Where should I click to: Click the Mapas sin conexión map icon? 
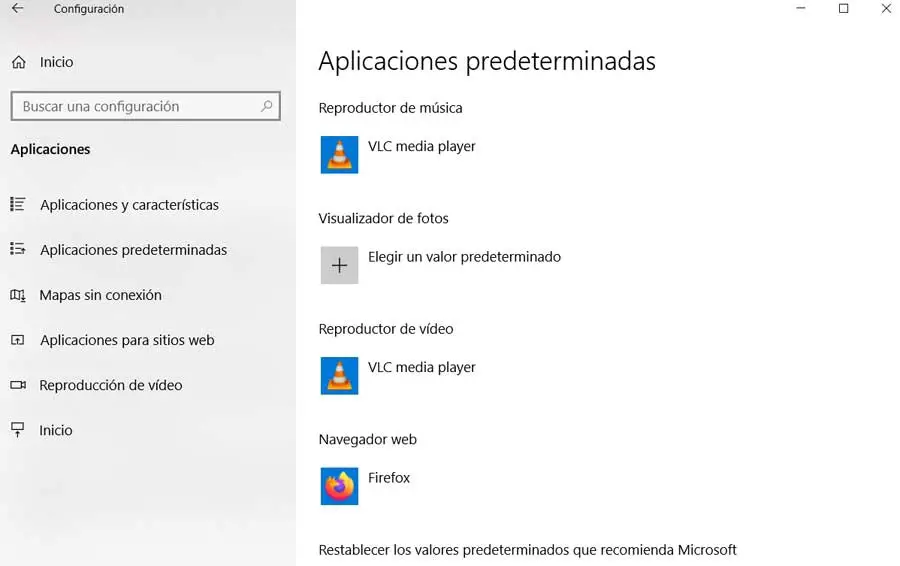point(18,295)
